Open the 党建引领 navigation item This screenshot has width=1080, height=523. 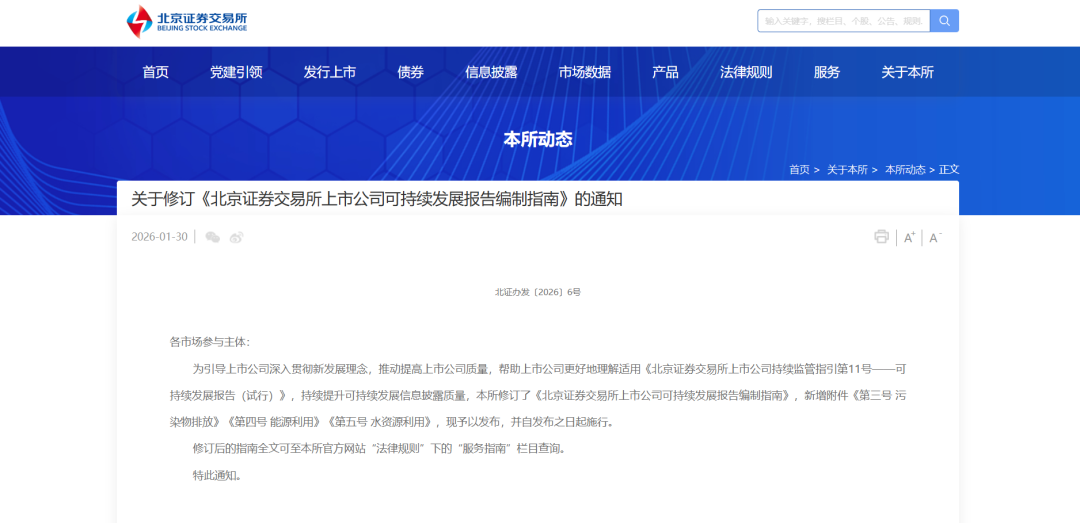[236, 72]
